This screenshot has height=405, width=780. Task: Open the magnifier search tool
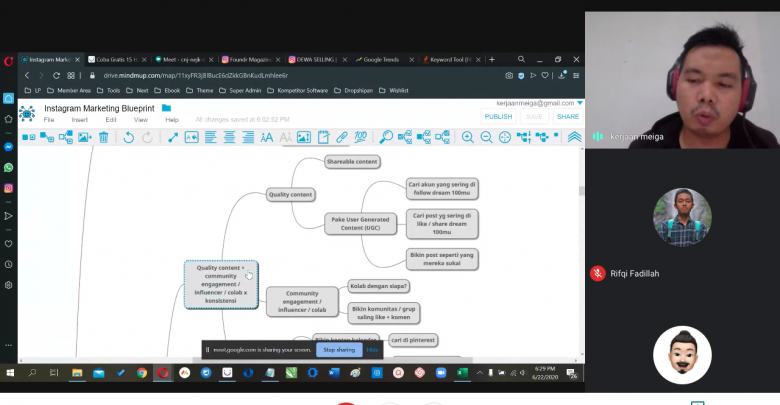[386, 137]
